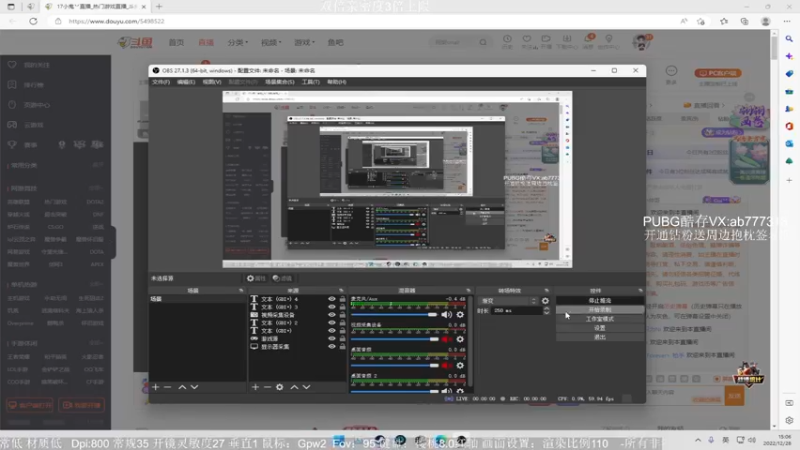Open the 麦克风/Aux audio settings gear
This screenshot has height=450, width=800.
click(460, 315)
